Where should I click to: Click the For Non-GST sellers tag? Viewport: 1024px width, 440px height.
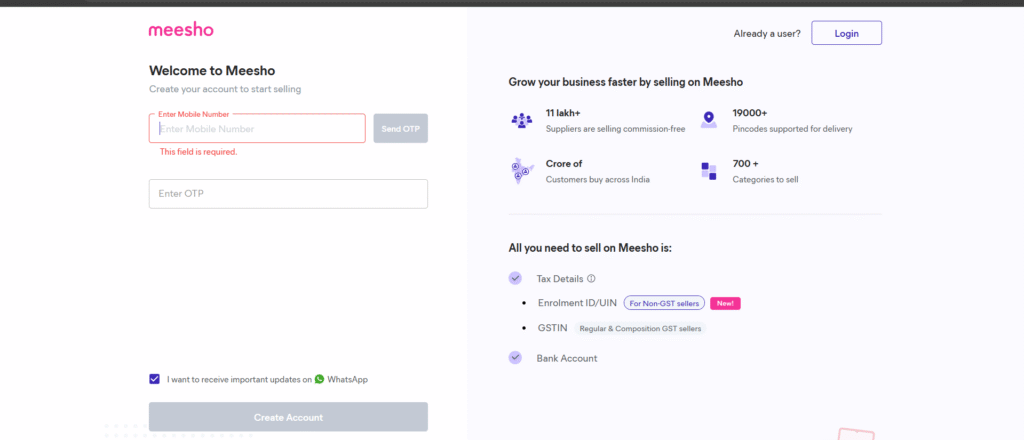(664, 303)
